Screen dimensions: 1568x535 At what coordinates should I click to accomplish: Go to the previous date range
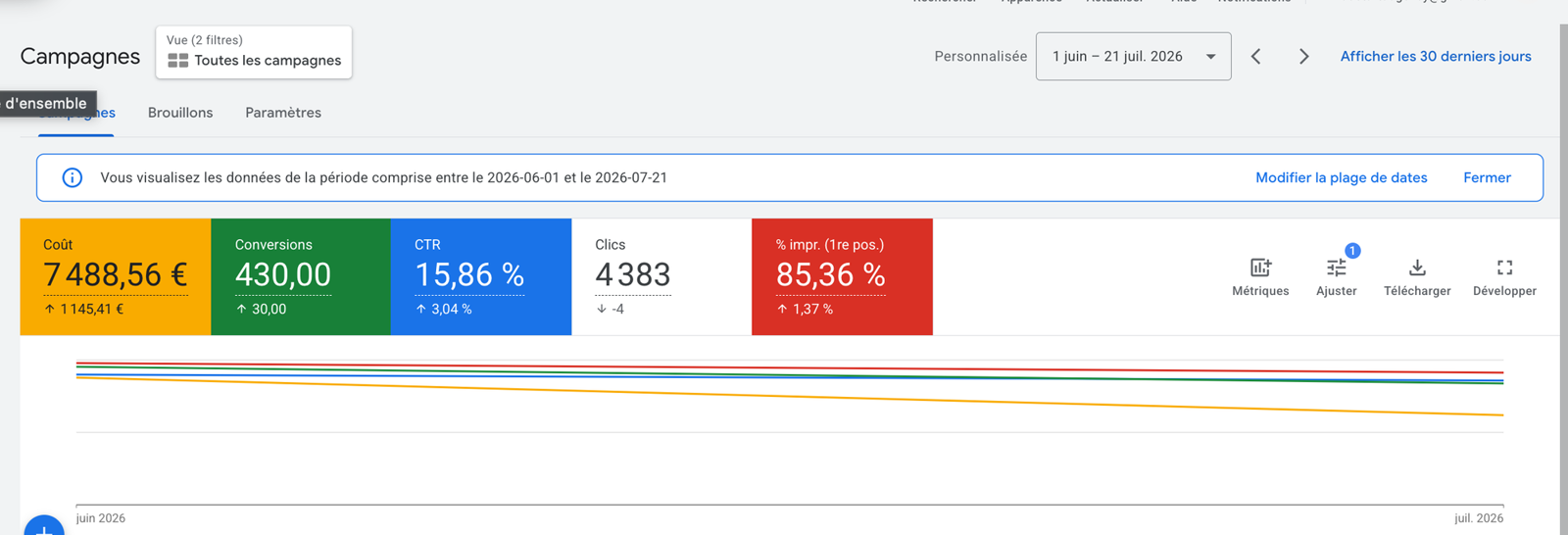1256,57
